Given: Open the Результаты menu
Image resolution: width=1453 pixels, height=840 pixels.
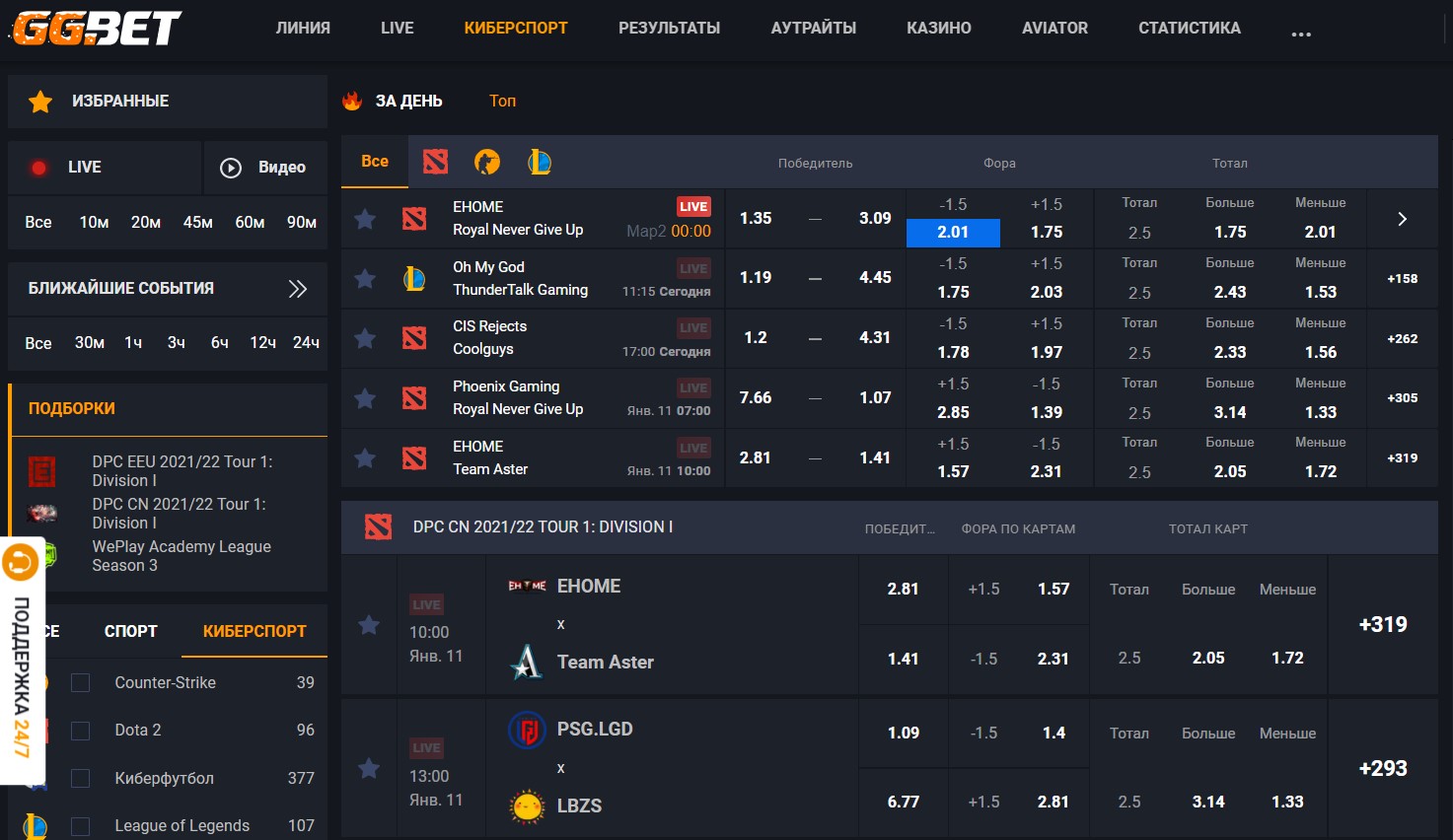Looking at the screenshot, I should [x=669, y=29].
